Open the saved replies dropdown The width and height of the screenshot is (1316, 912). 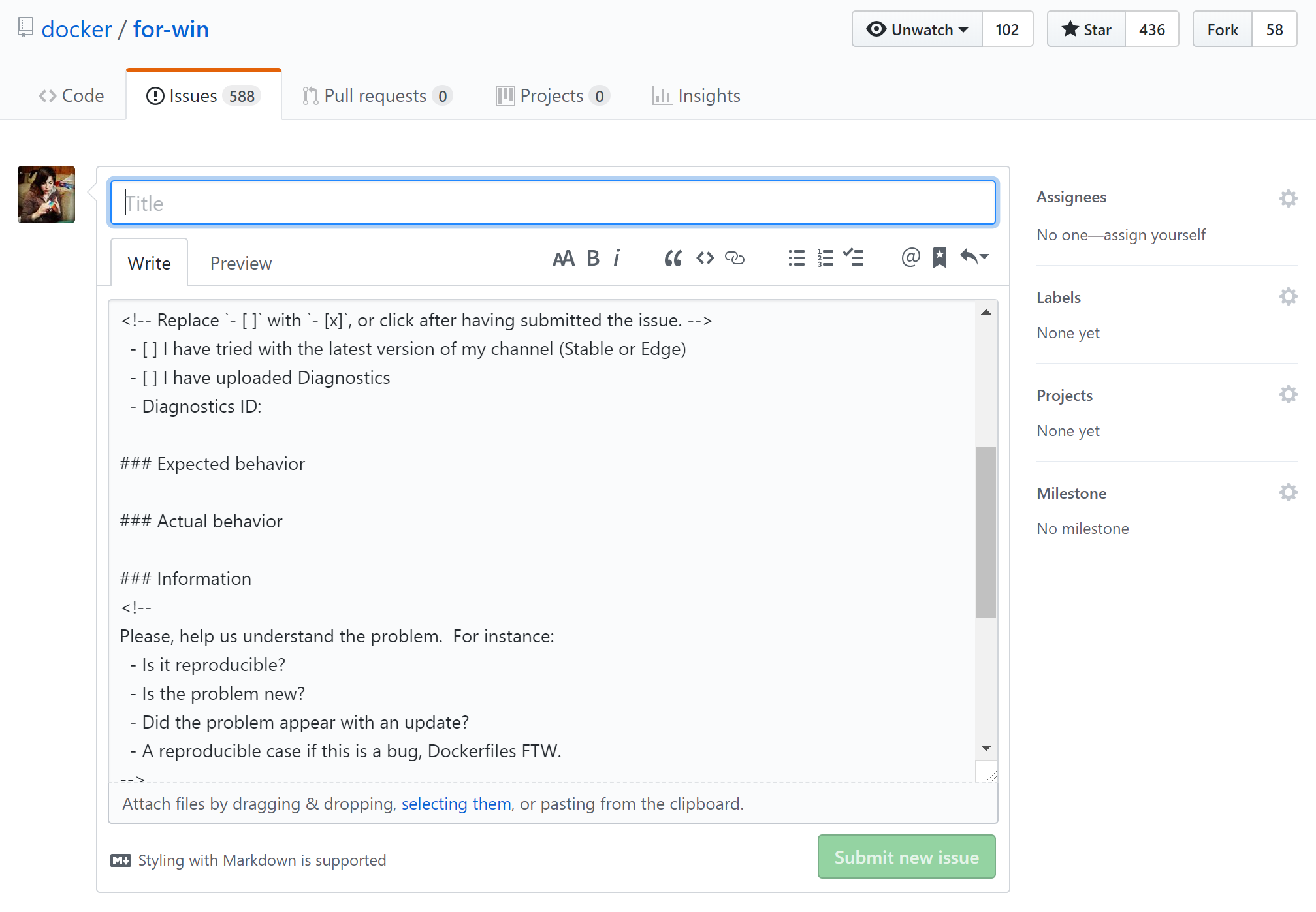point(974,257)
